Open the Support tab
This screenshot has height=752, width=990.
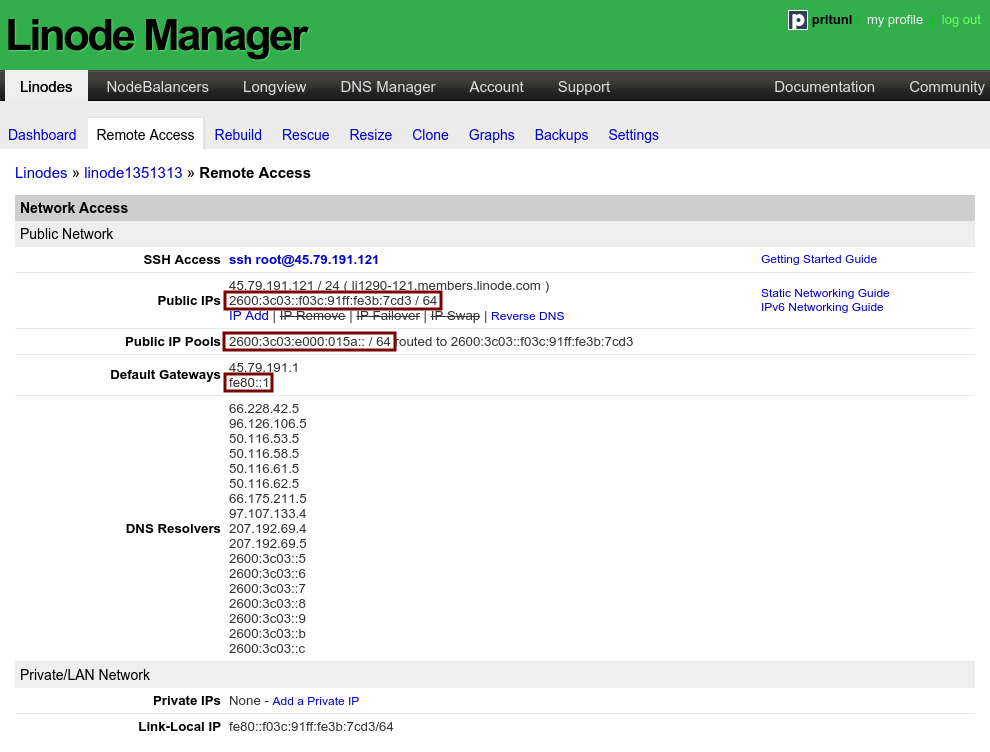584,87
